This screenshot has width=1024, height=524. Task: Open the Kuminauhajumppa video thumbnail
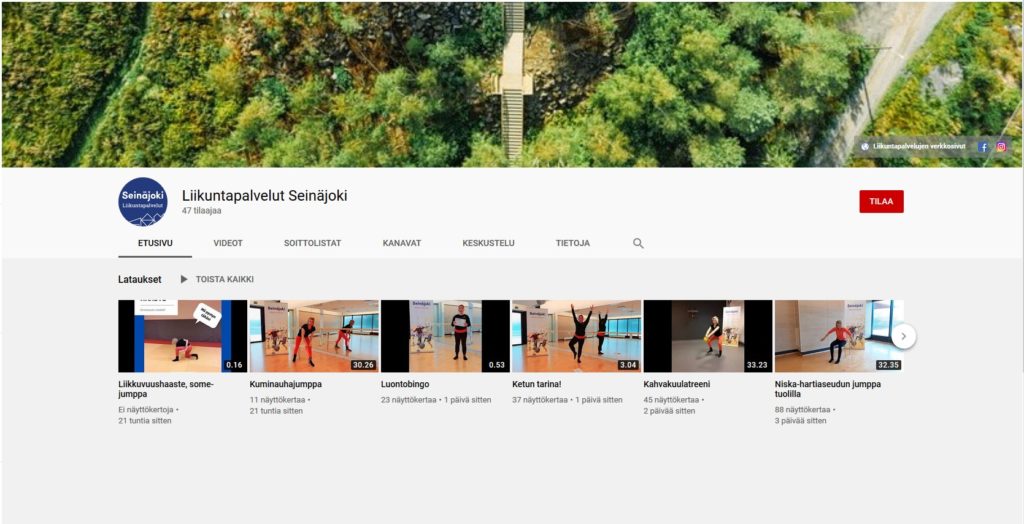(314, 336)
